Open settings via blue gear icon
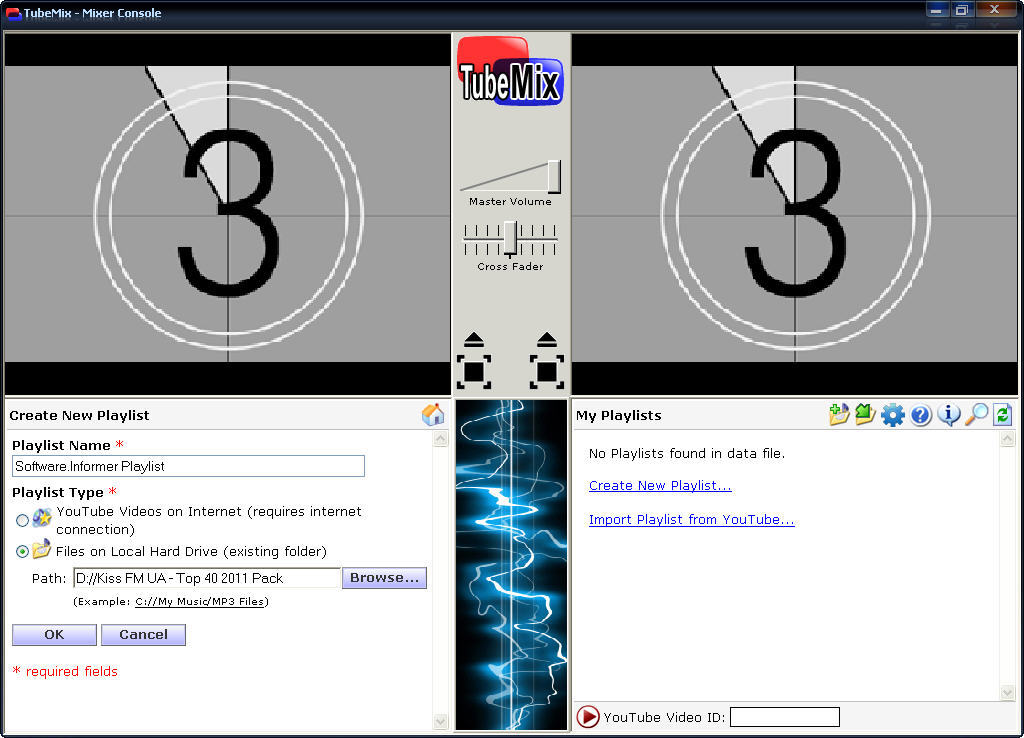Viewport: 1024px width, 738px height. click(893, 415)
